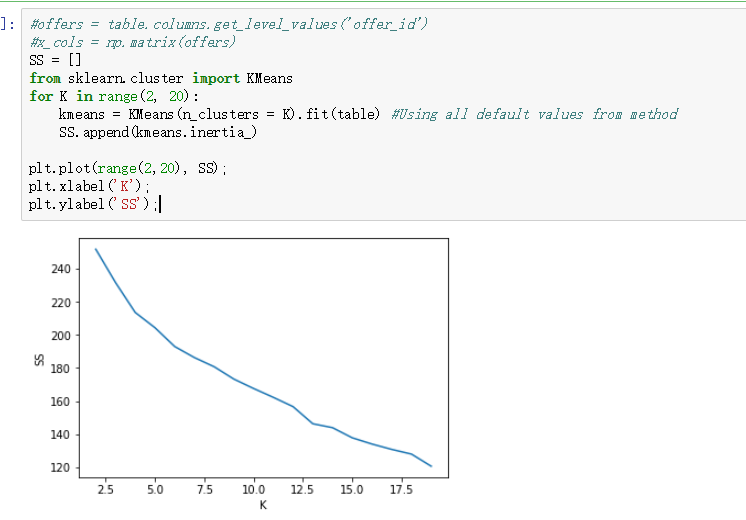This screenshot has height=520, width=746.
Task: Click the commented line starting '#offers = table.columns'
Action: [228, 24]
